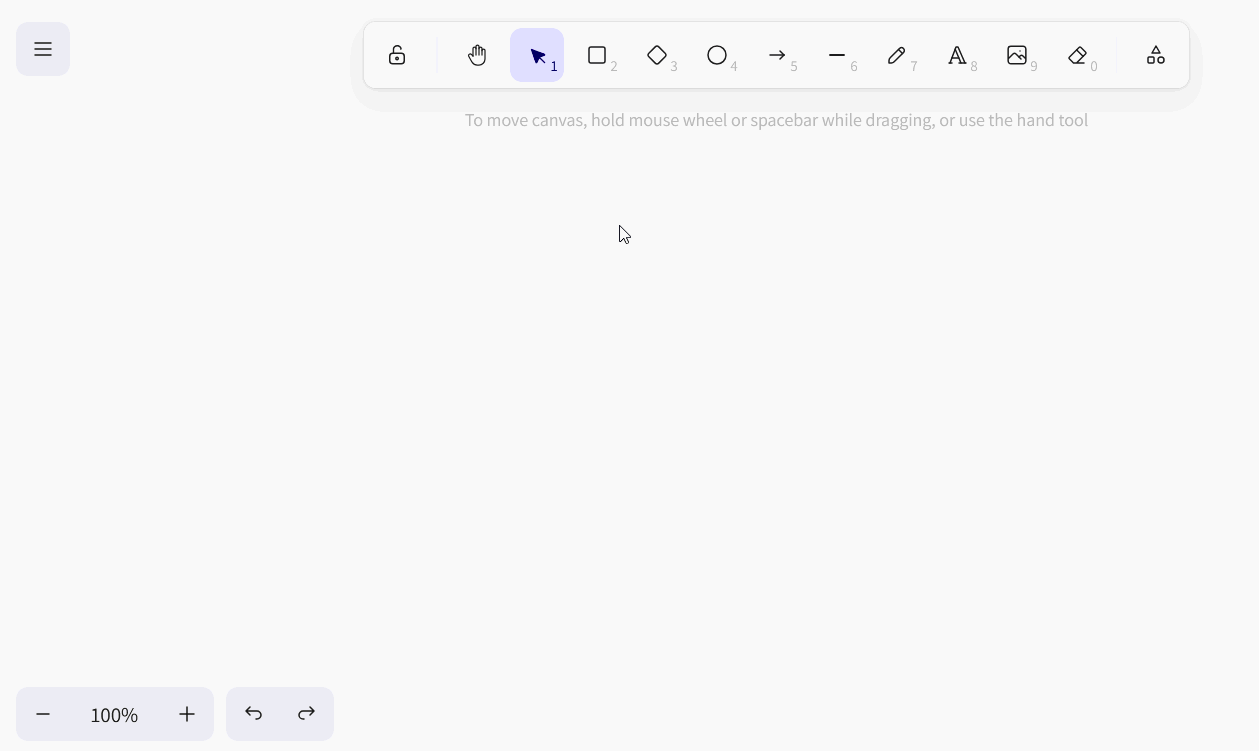Redo the last undone action

point(307,714)
